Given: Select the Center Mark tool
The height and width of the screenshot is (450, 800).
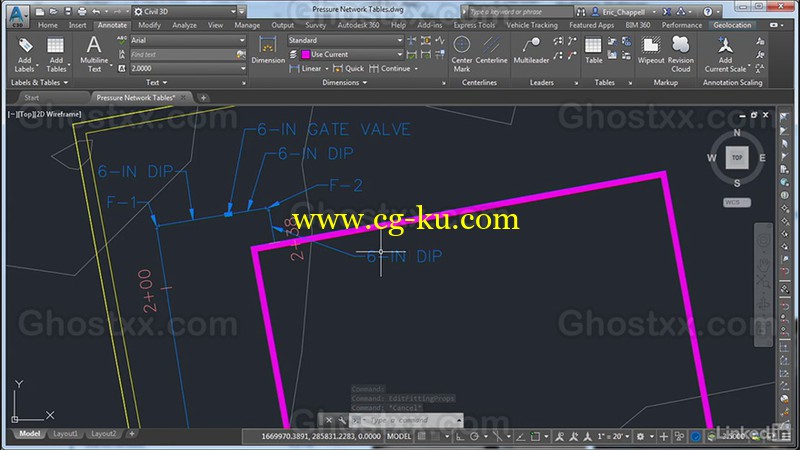Looking at the screenshot, I should 462,55.
